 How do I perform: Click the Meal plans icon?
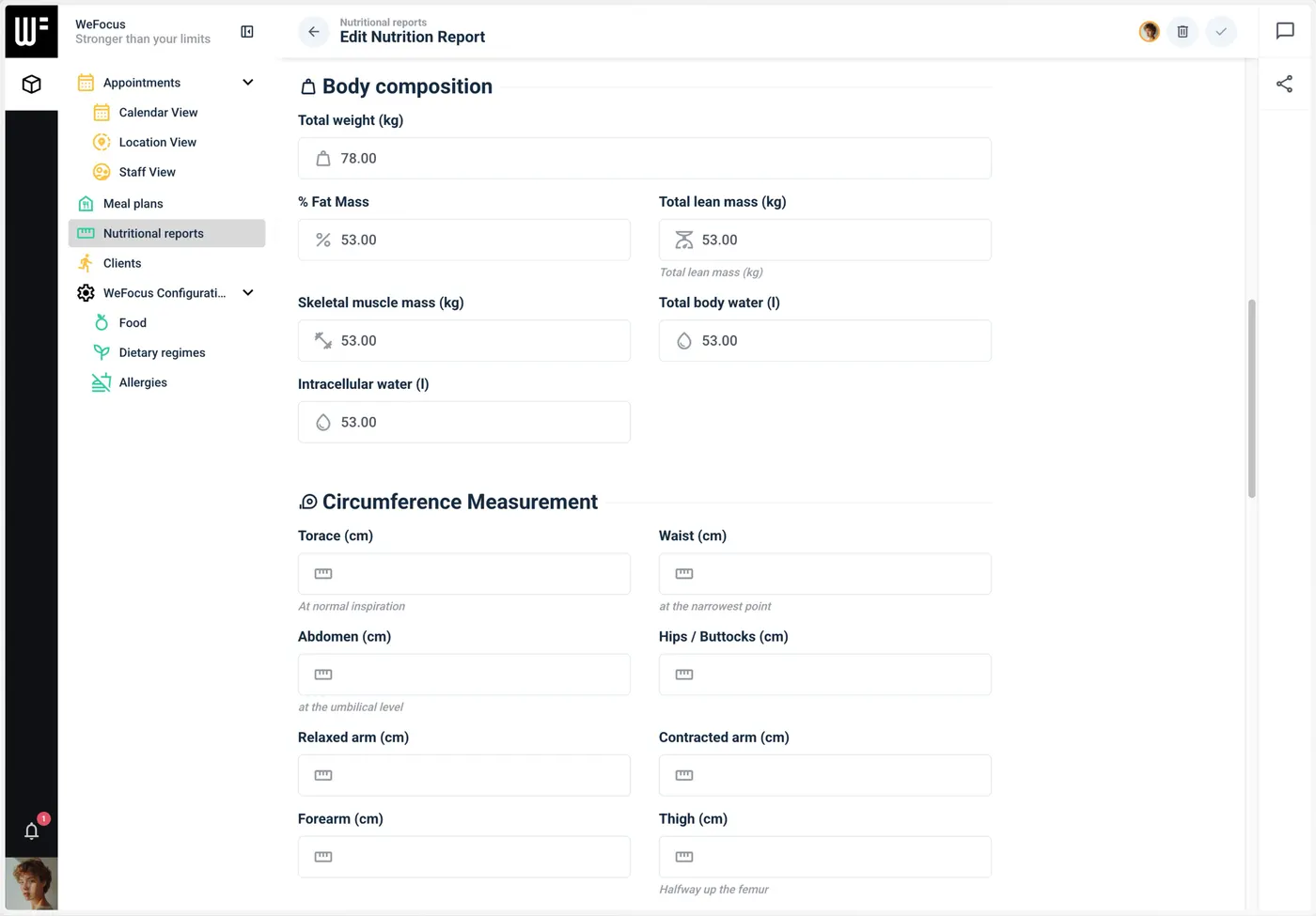point(86,204)
